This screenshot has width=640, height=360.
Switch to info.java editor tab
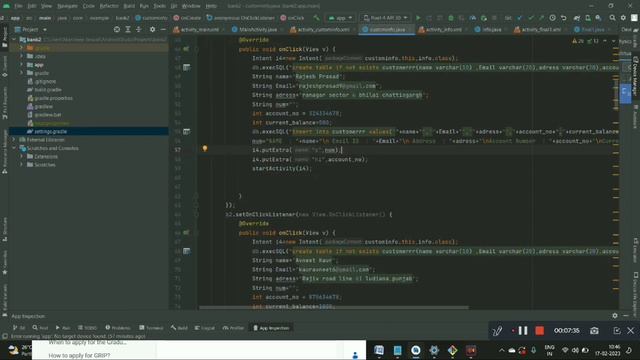pyautogui.click(x=491, y=29)
